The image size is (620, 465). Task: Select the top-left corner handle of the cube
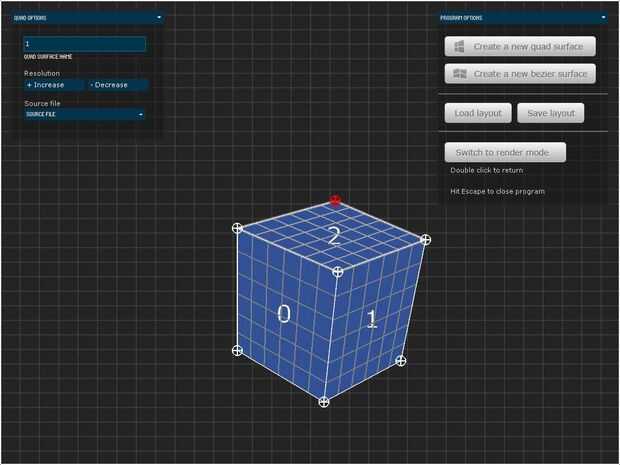237,228
